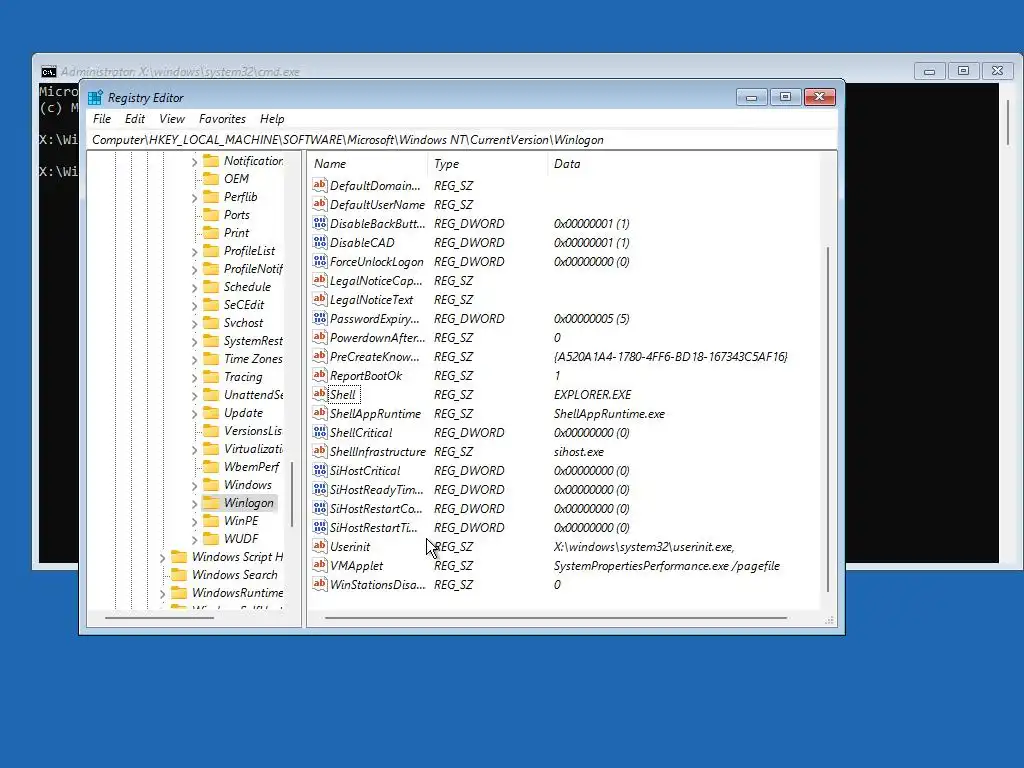This screenshot has width=1024, height=768.
Task: Open the Favorites menu
Action: coord(222,119)
